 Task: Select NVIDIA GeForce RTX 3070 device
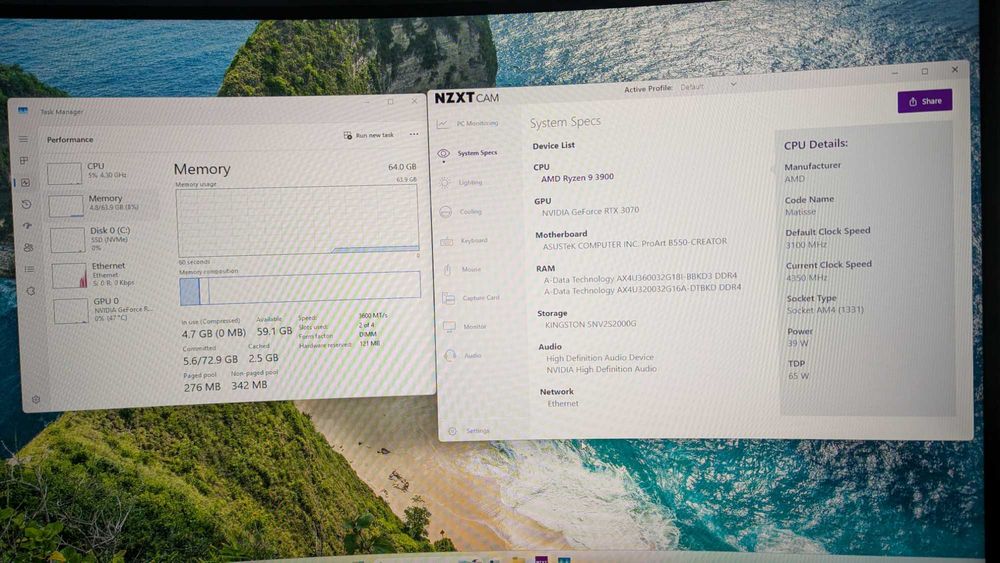point(590,211)
